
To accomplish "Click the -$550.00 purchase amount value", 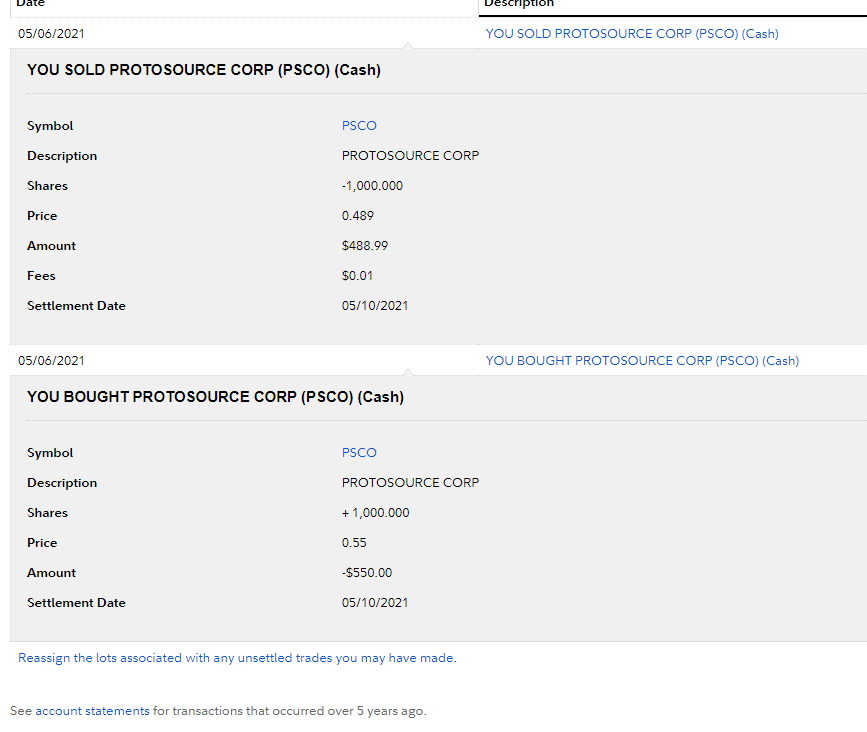I will [x=367, y=573].
